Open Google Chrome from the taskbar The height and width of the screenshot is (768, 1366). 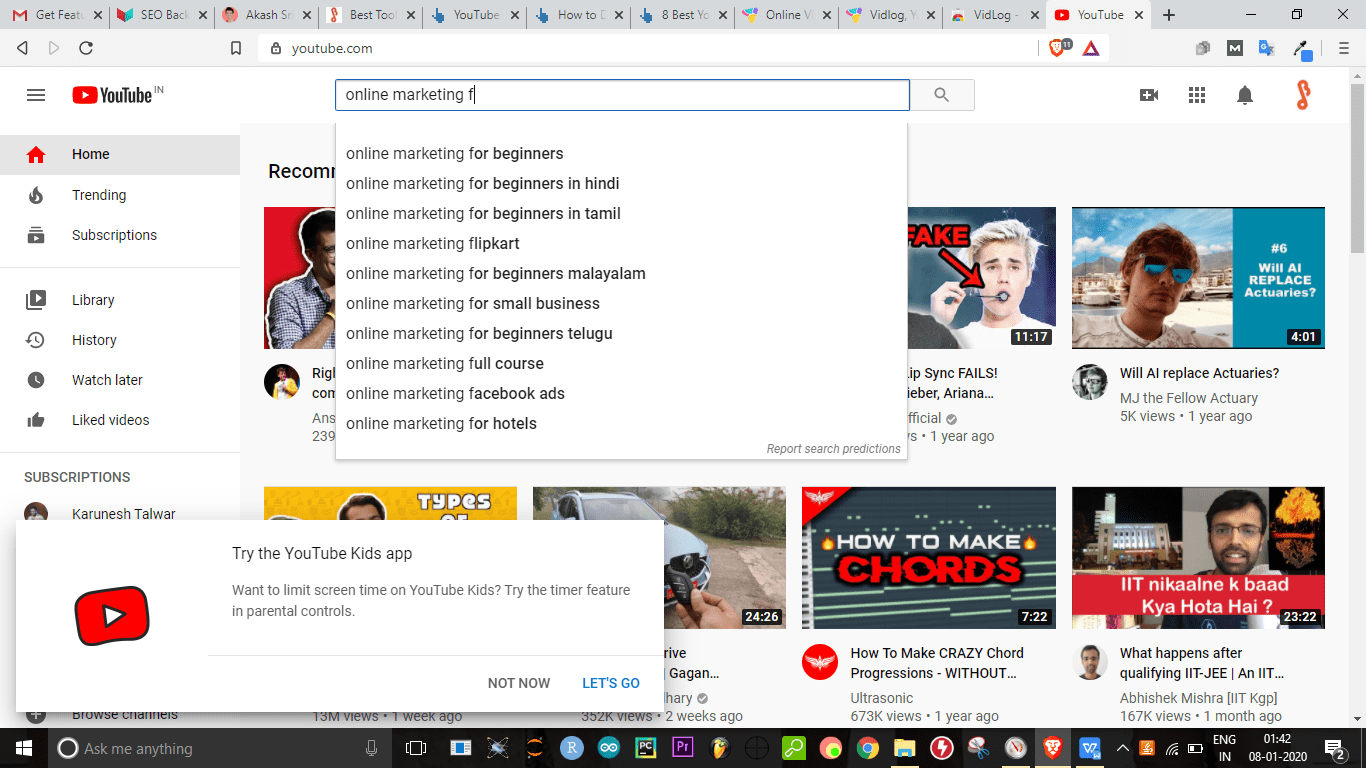coord(868,748)
